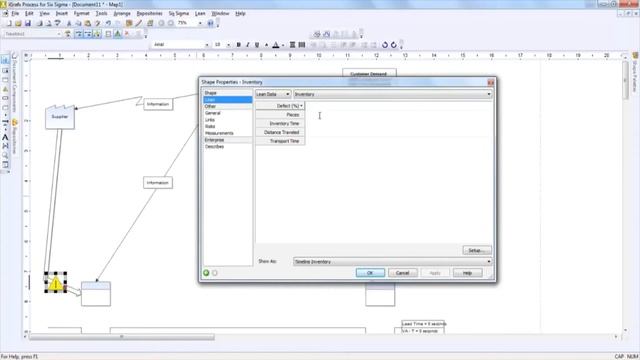This screenshot has height=360, width=640.
Task: Click the Underline formatting icon
Action: 257,45
